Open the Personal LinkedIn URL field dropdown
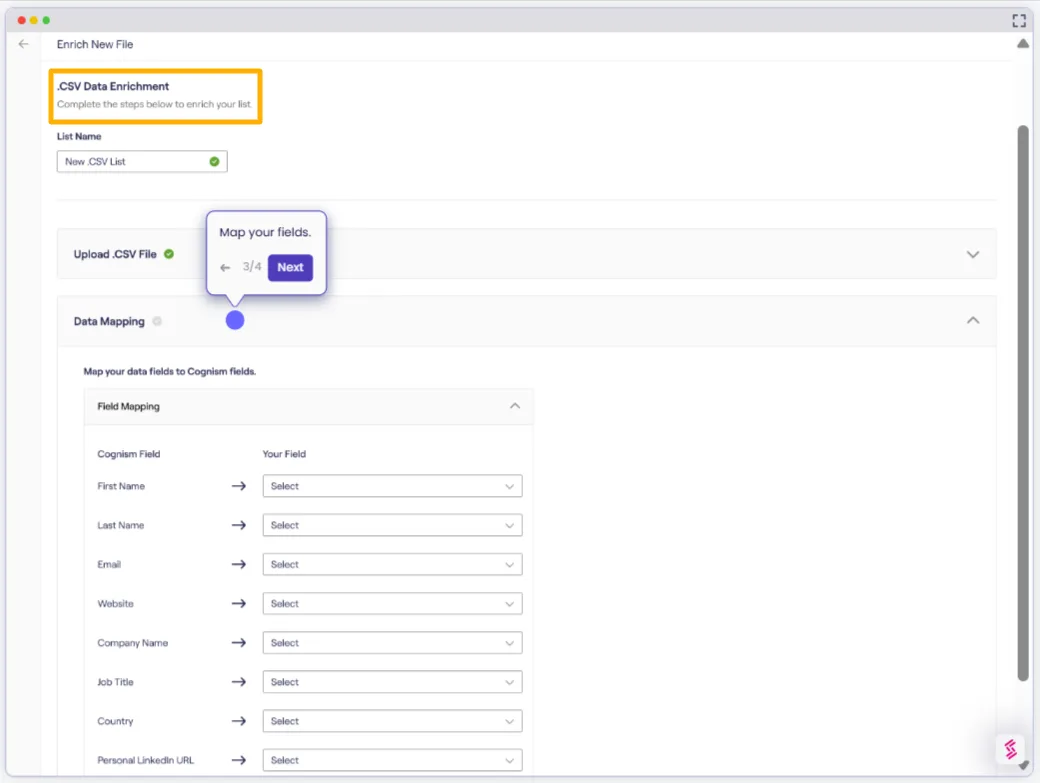The height and width of the screenshot is (783, 1040). coord(392,760)
